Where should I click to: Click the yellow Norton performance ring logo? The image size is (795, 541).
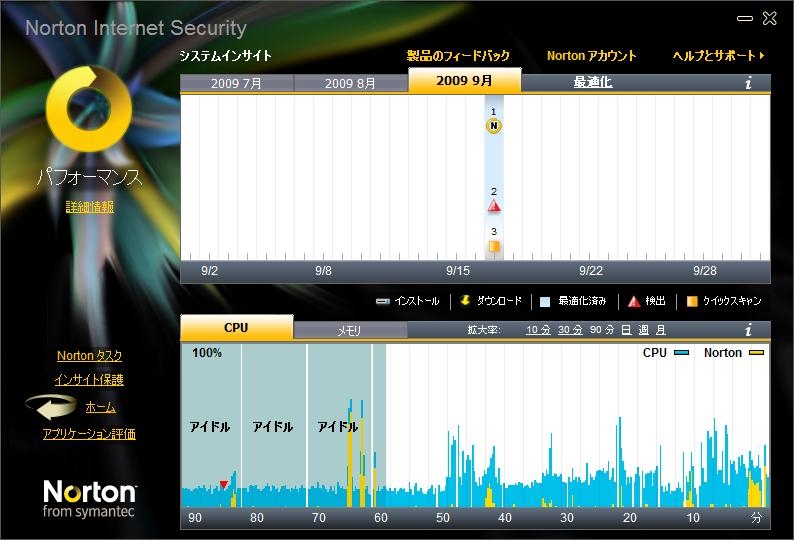pyautogui.click(x=89, y=109)
